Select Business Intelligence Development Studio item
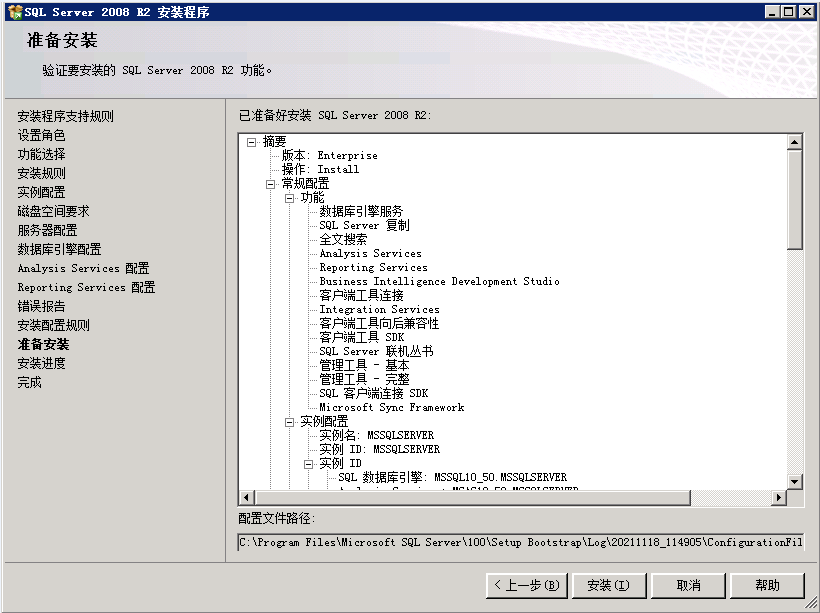This screenshot has width=820, height=613. [x=439, y=282]
